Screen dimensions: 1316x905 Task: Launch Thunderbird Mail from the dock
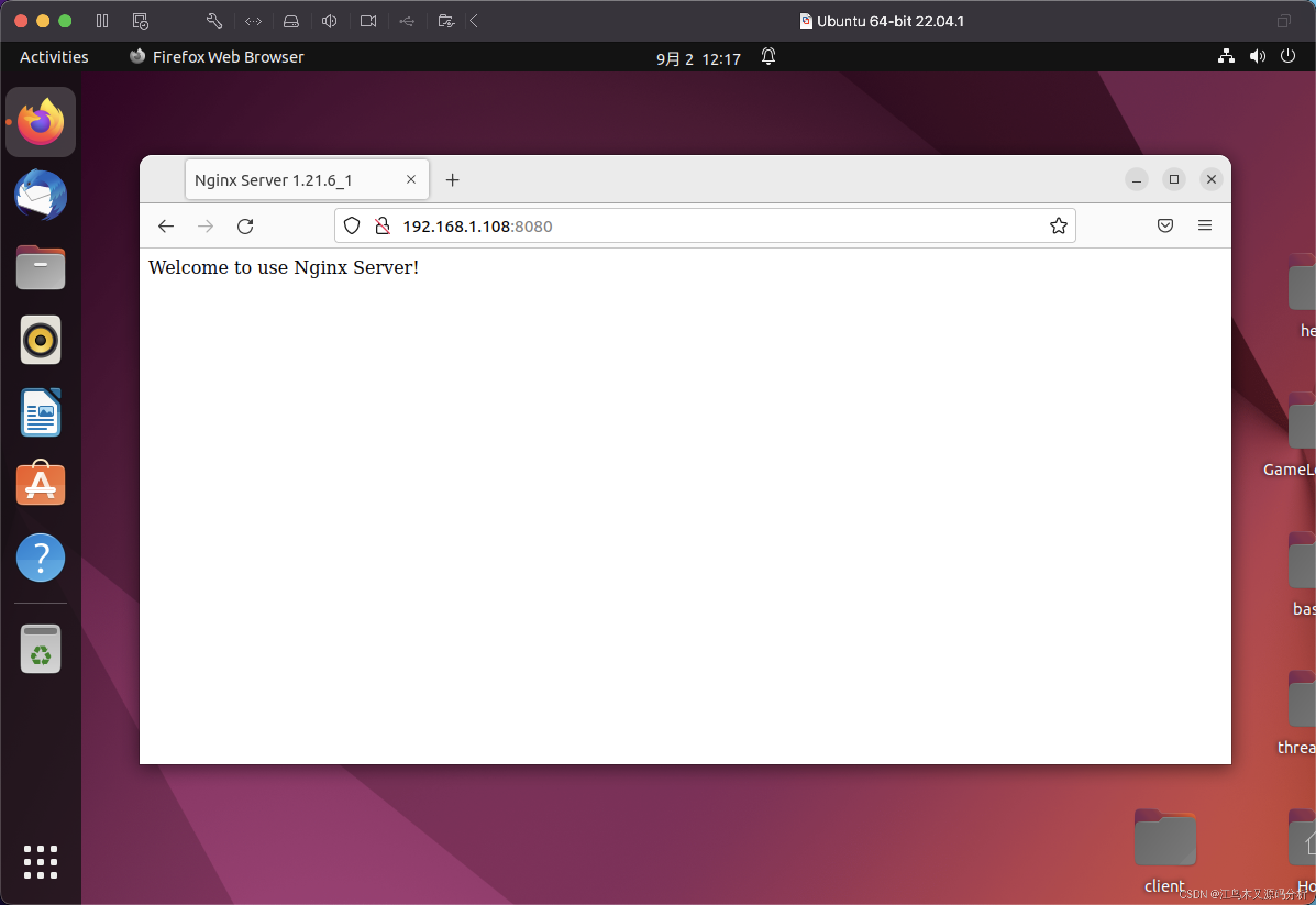click(40, 195)
